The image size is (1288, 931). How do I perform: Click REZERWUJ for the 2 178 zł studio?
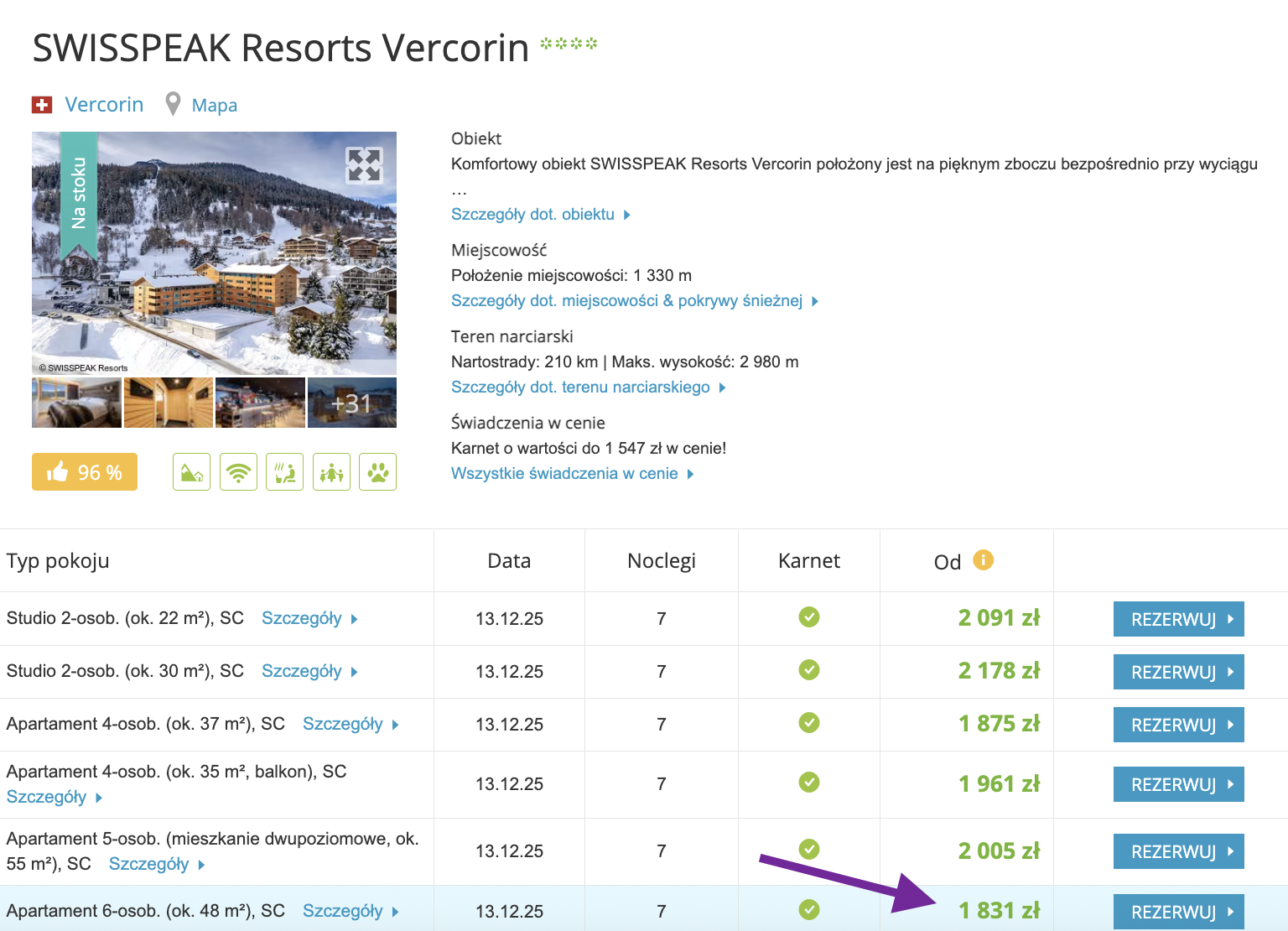point(1179,672)
